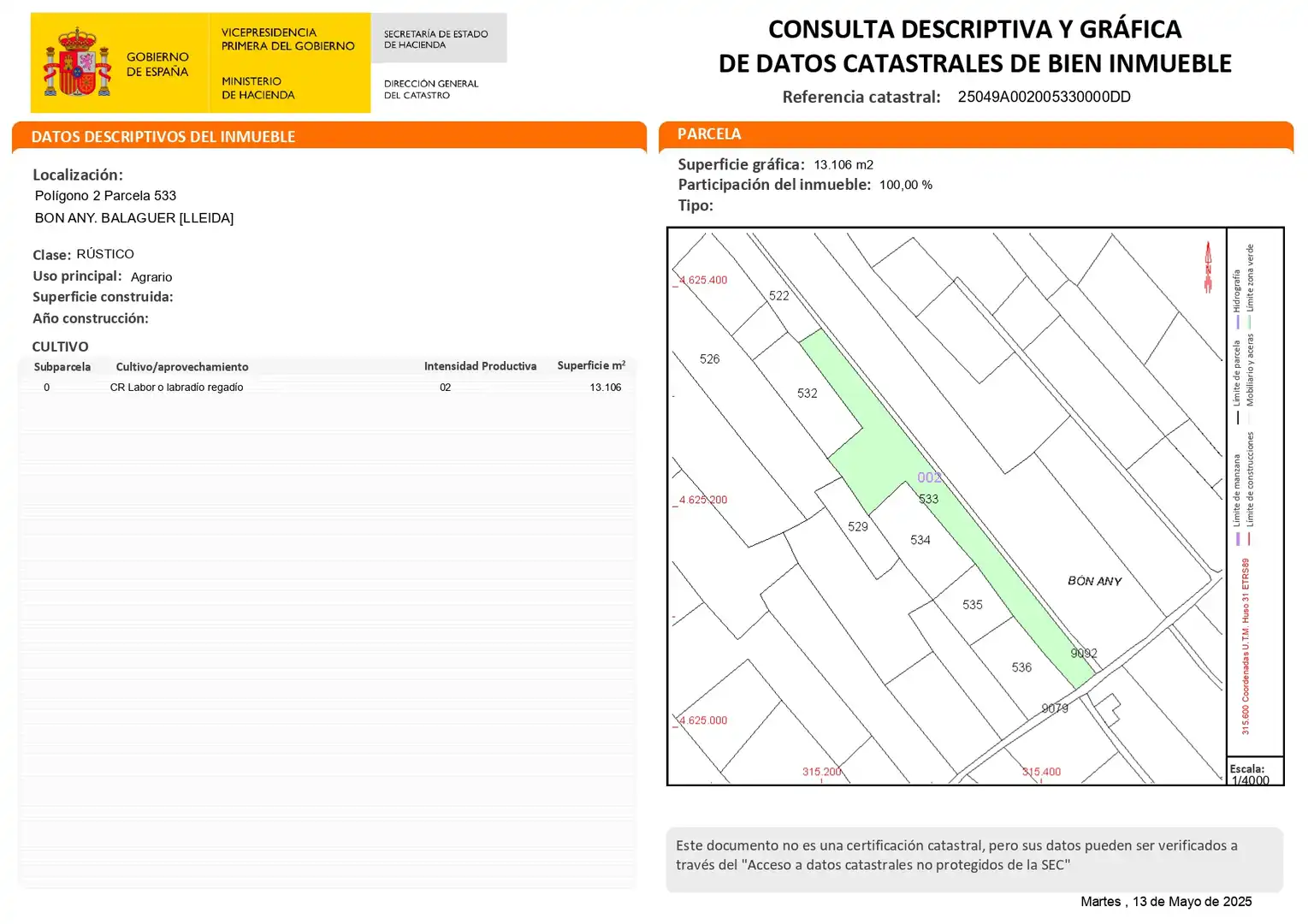This screenshot has height=924, width=1308.
Task: Click the '100,00 %' participation value
Action: (x=906, y=185)
